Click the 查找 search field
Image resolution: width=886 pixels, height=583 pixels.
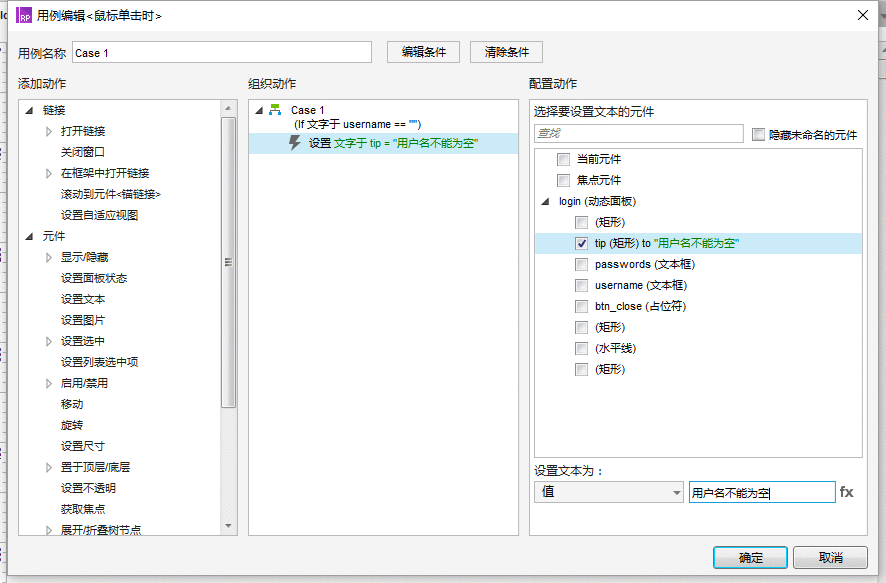[x=639, y=133]
